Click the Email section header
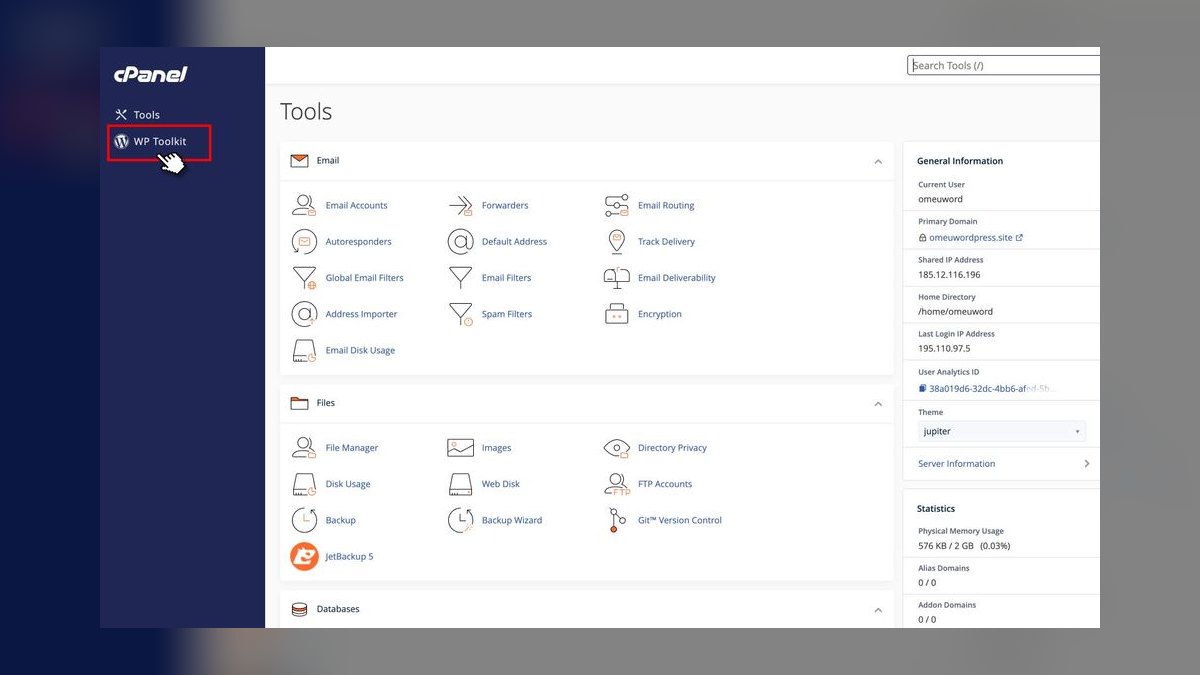This screenshot has width=1200, height=675. (587, 160)
